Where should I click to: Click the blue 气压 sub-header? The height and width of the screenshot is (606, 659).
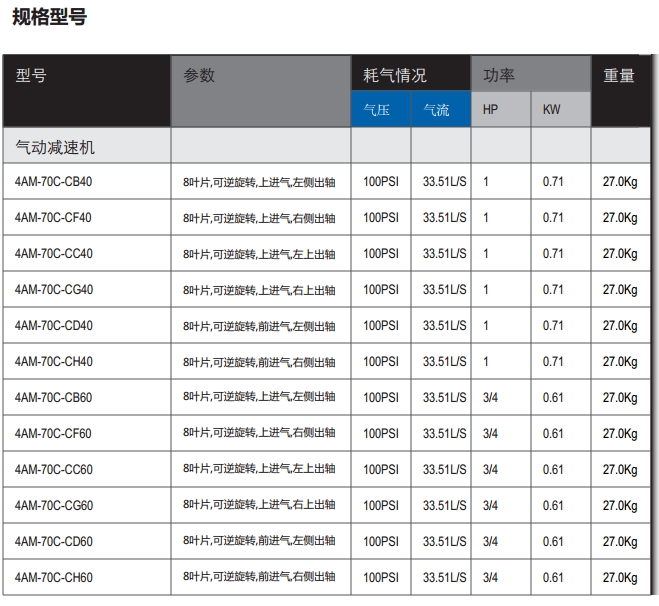point(378,109)
